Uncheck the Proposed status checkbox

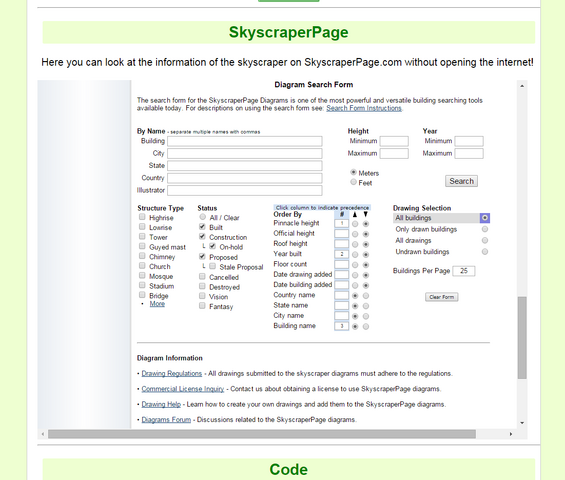click(202, 257)
